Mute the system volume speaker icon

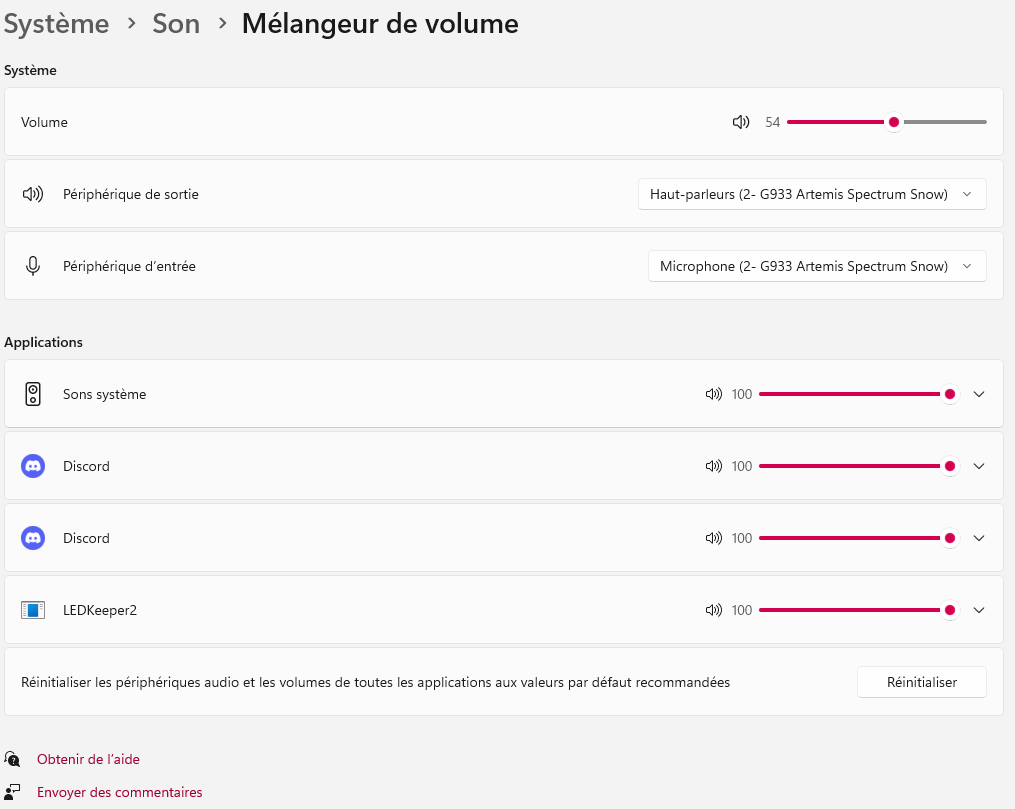741,122
